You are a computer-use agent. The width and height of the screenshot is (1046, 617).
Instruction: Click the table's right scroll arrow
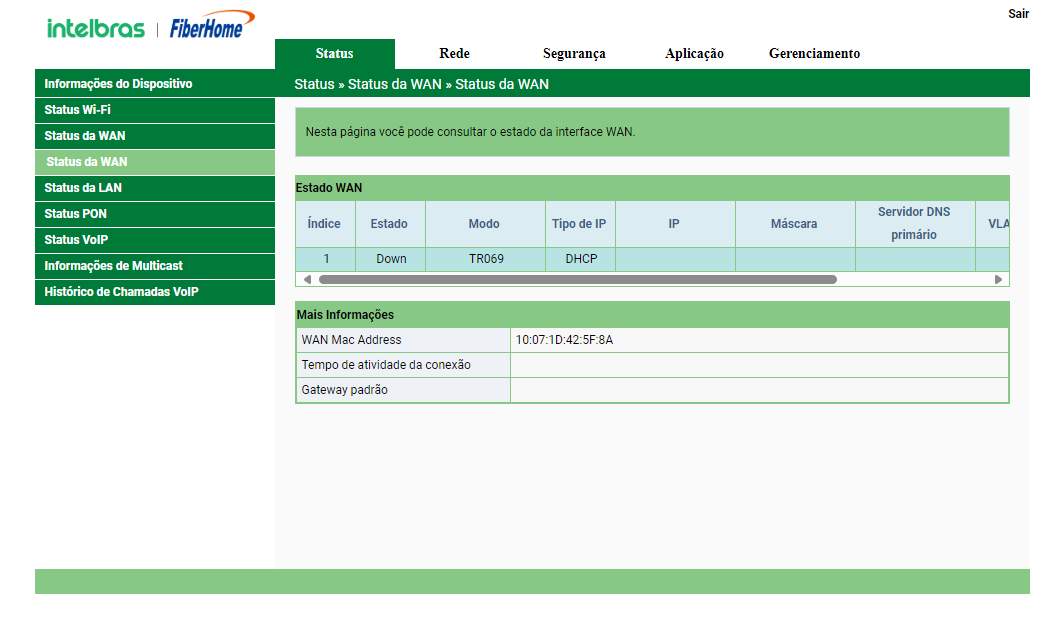click(x=999, y=279)
